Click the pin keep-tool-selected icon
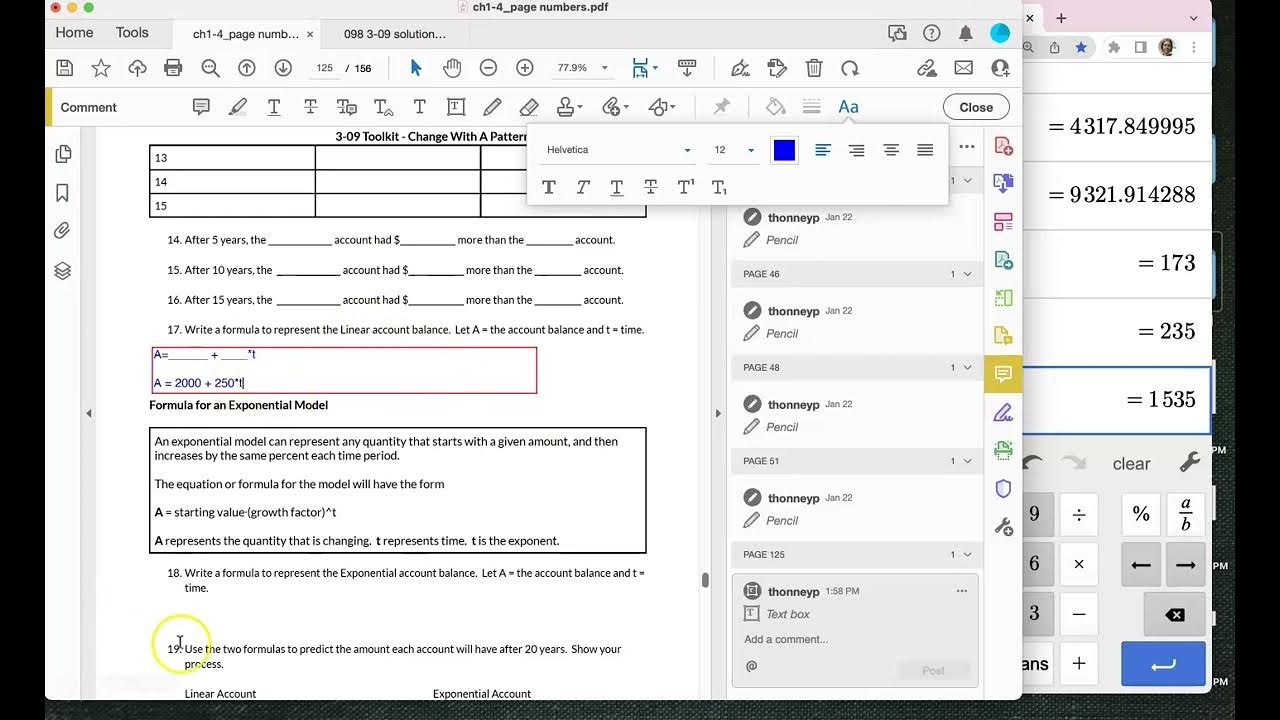1280x720 pixels. 721,107
